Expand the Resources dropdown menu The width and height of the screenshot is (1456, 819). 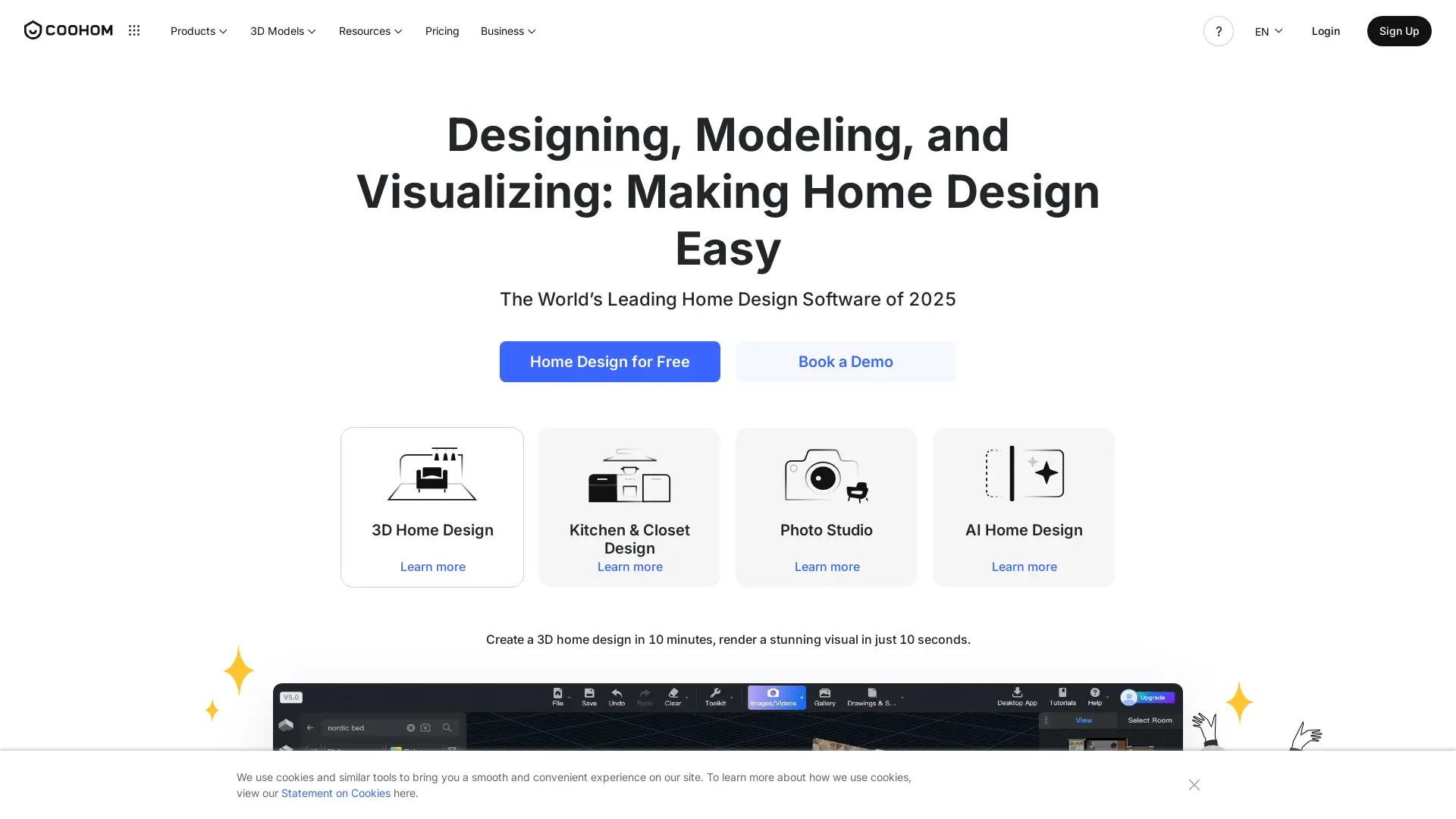(371, 31)
